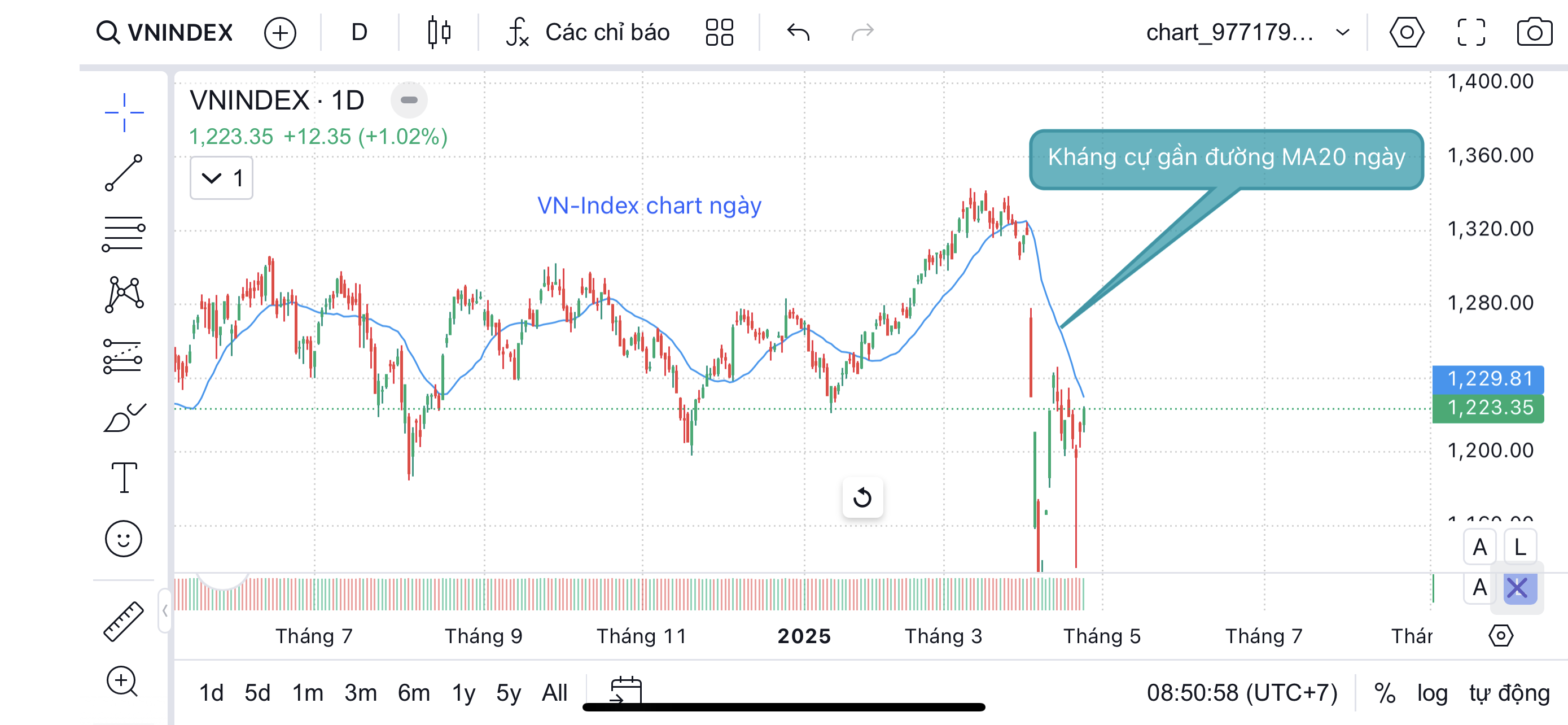Screen dimensions: 1568x725
Task: Click the VNINDEX symbol search
Action: click(165, 32)
